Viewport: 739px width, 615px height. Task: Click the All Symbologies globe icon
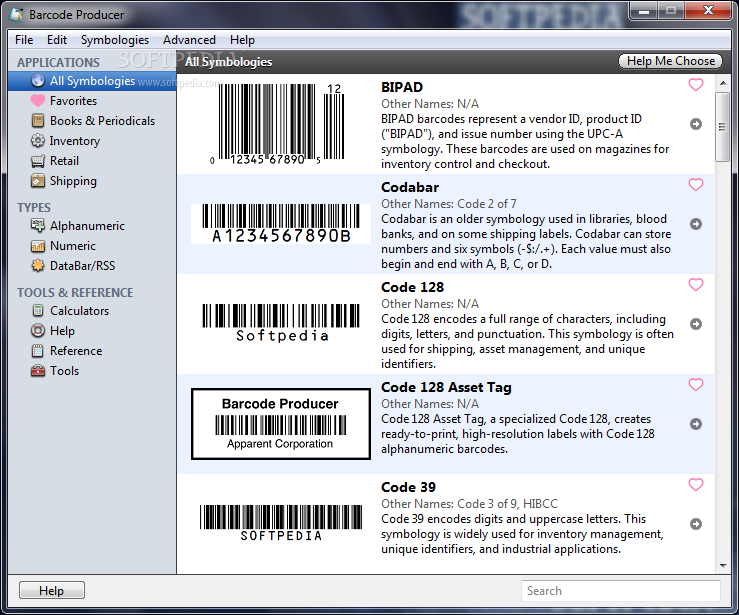(38, 81)
